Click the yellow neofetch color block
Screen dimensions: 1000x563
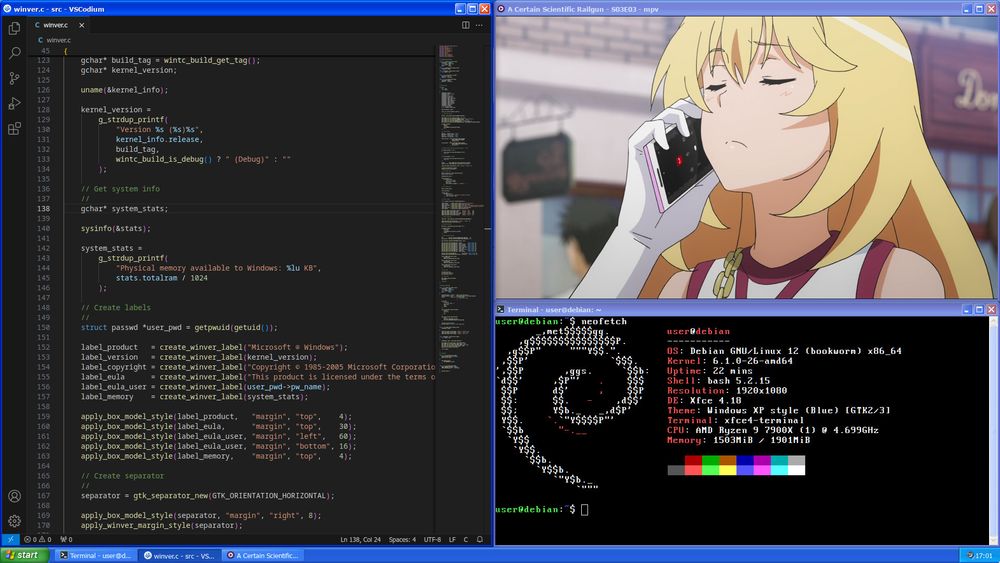728,470
